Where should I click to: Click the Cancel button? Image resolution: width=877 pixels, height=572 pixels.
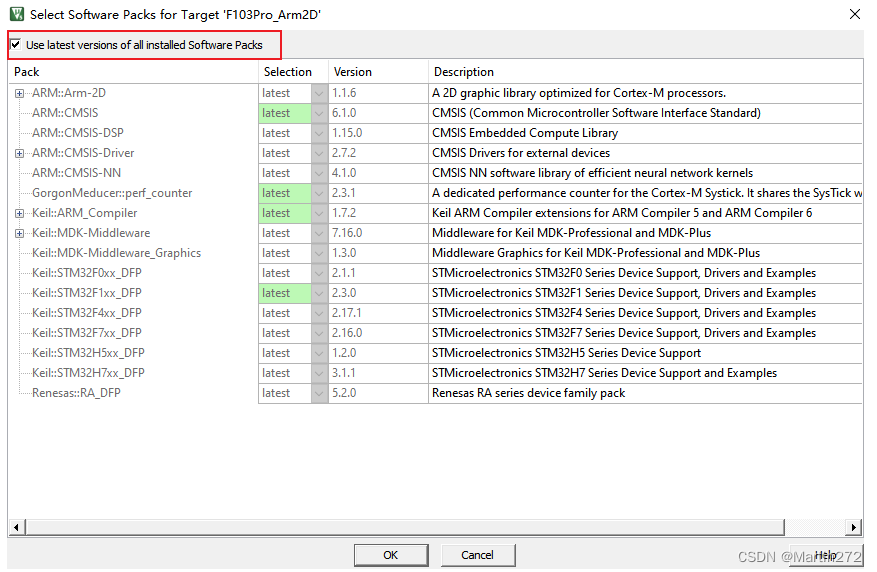click(x=478, y=555)
